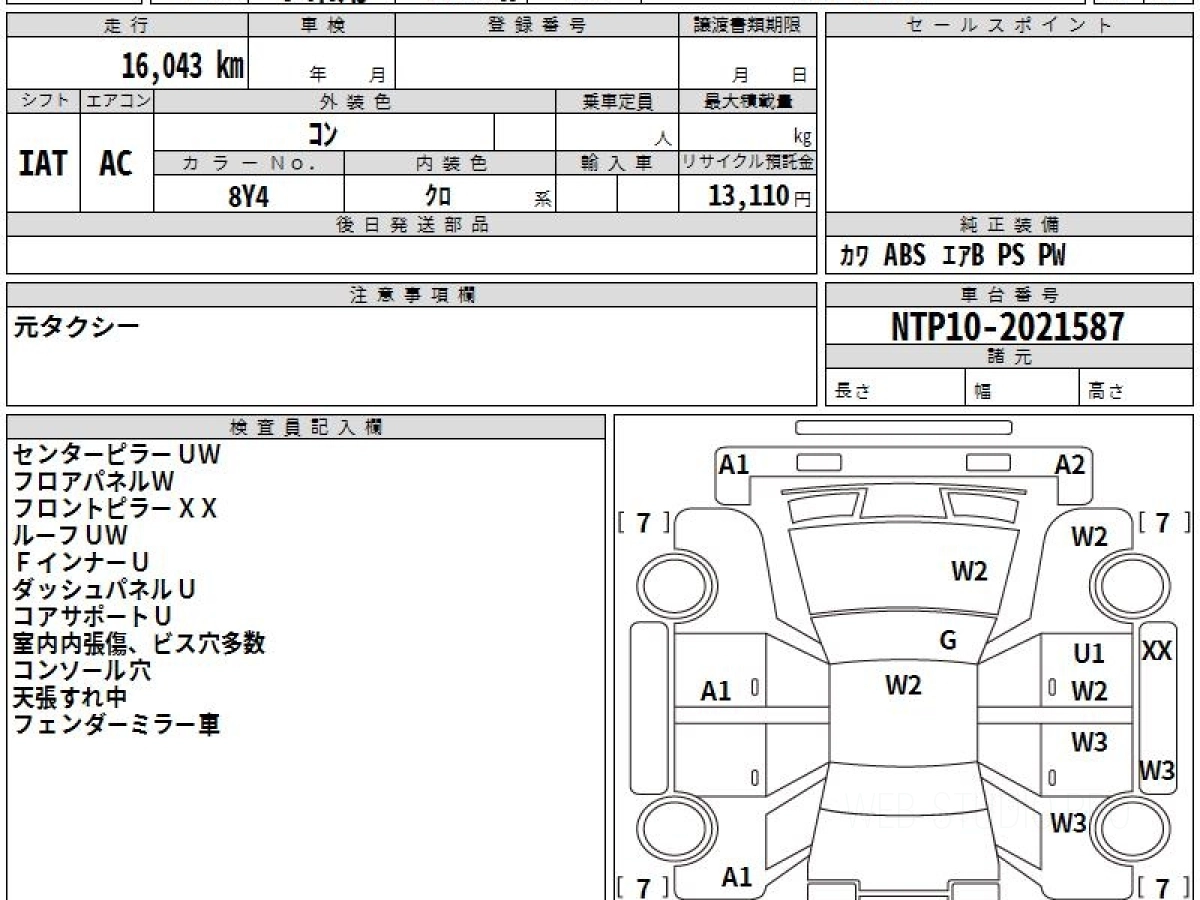Click the 譲渡書類期限 header
The height and width of the screenshot is (900, 1200).
[x=748, y=26]
